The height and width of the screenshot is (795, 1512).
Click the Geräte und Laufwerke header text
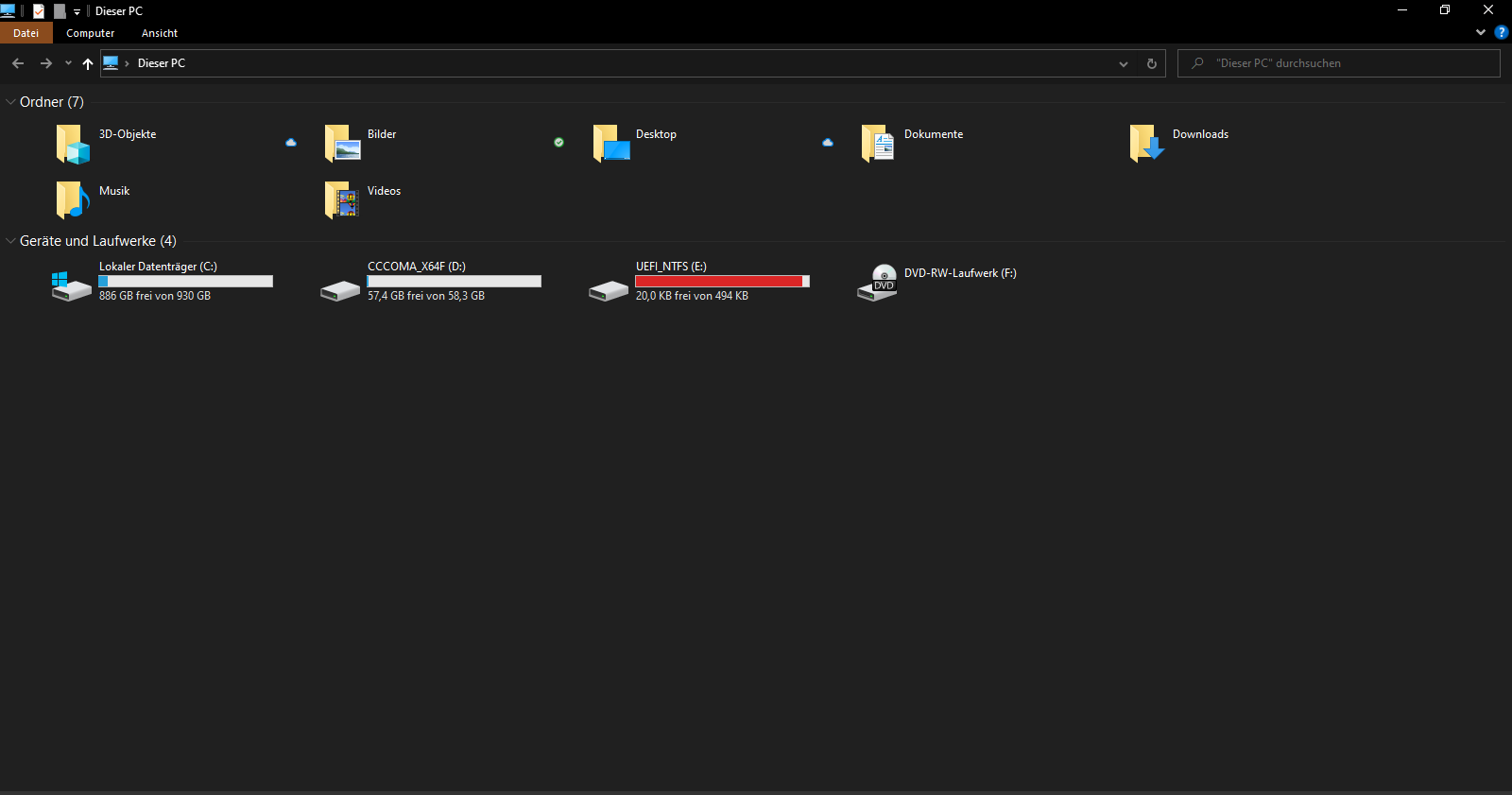coord(98,241)
